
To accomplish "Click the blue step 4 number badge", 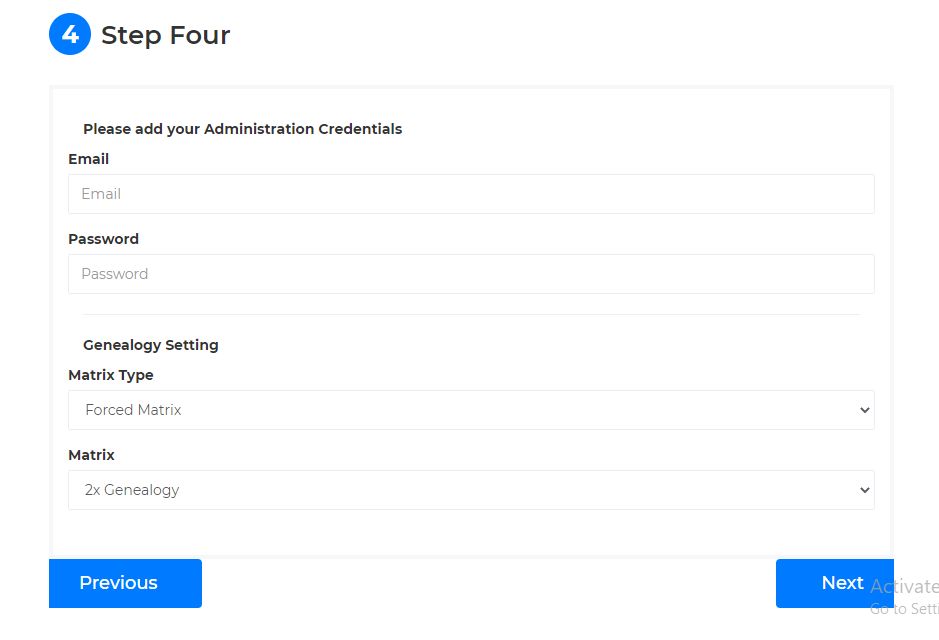I will 70,35.
